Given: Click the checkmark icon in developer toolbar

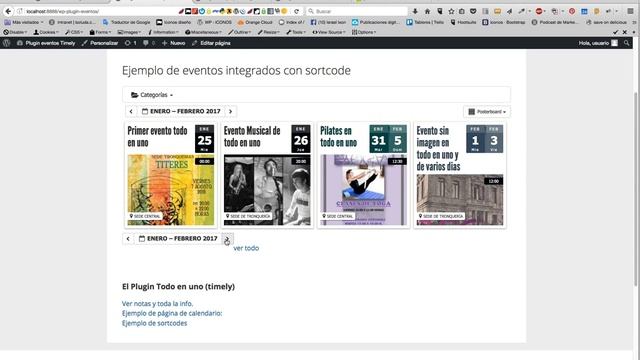Looking at the screenshot, I should (x=616, y=32).
